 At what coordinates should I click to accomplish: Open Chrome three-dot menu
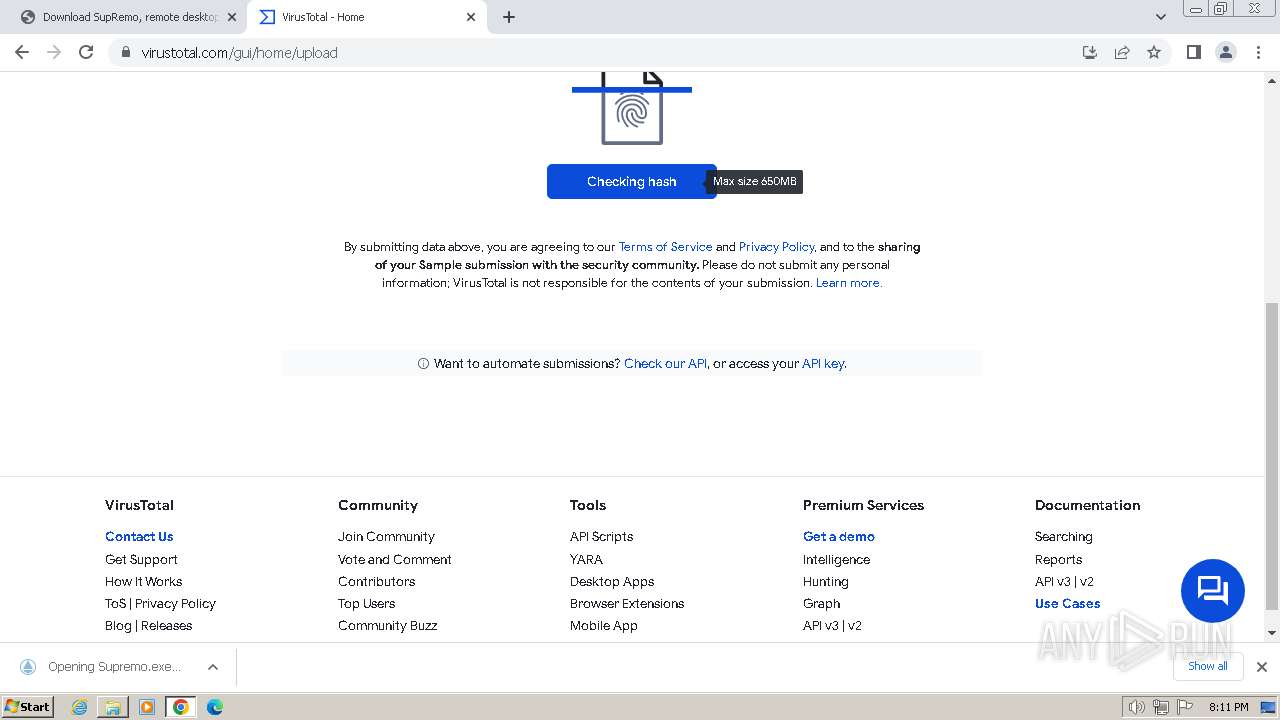(x=1258, y=52)
